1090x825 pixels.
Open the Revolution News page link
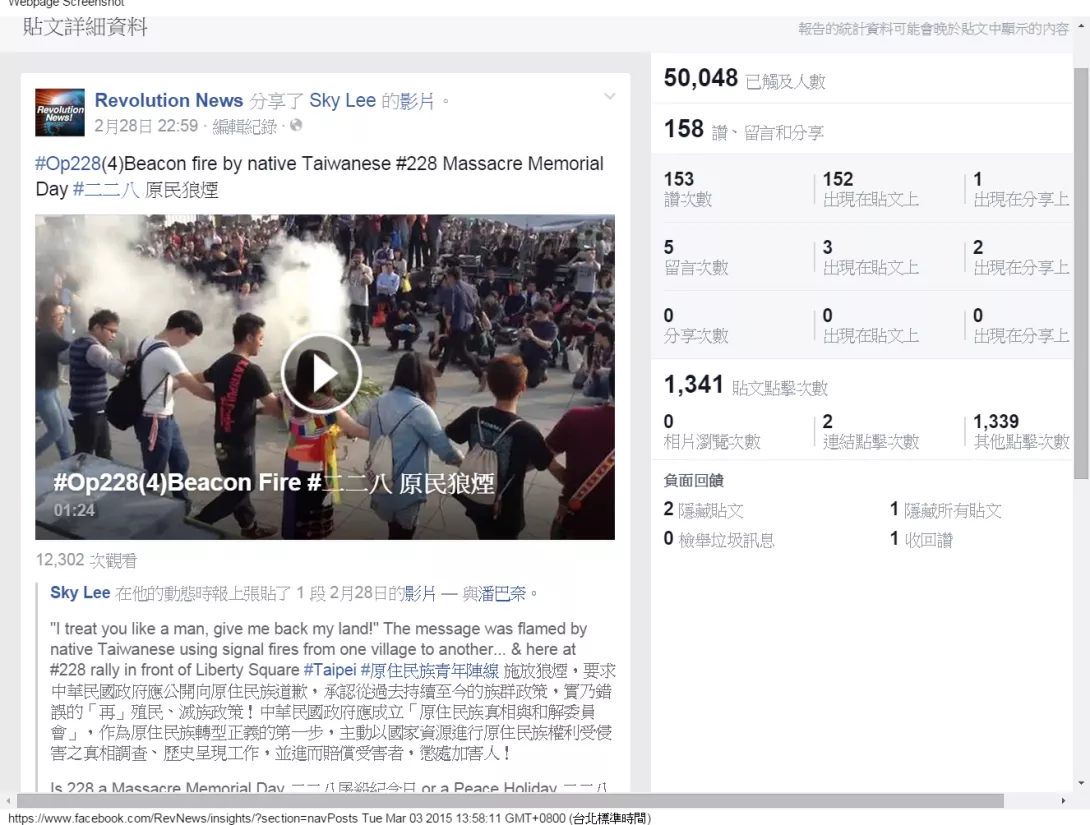[x=169, y=100]
